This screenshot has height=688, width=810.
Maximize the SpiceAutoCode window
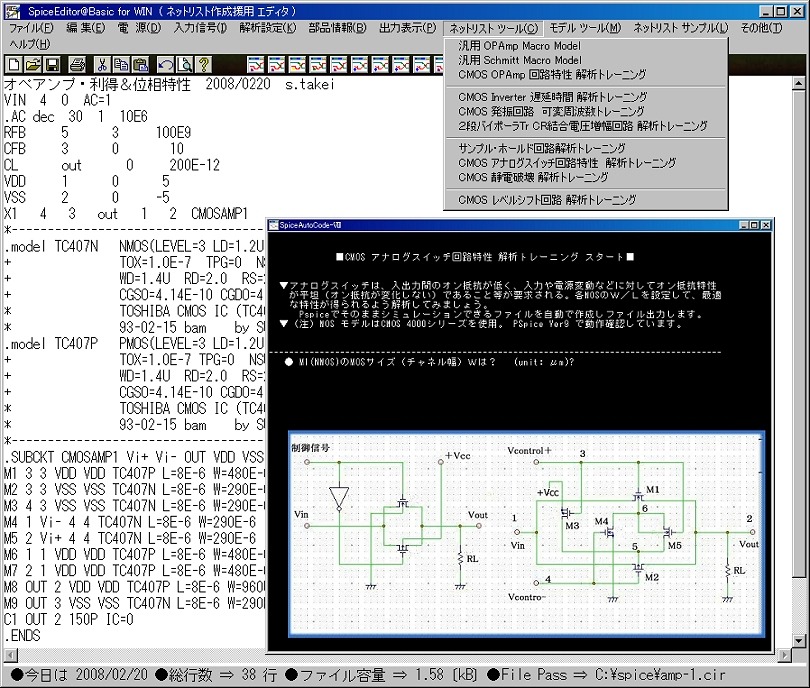(754, 225)
